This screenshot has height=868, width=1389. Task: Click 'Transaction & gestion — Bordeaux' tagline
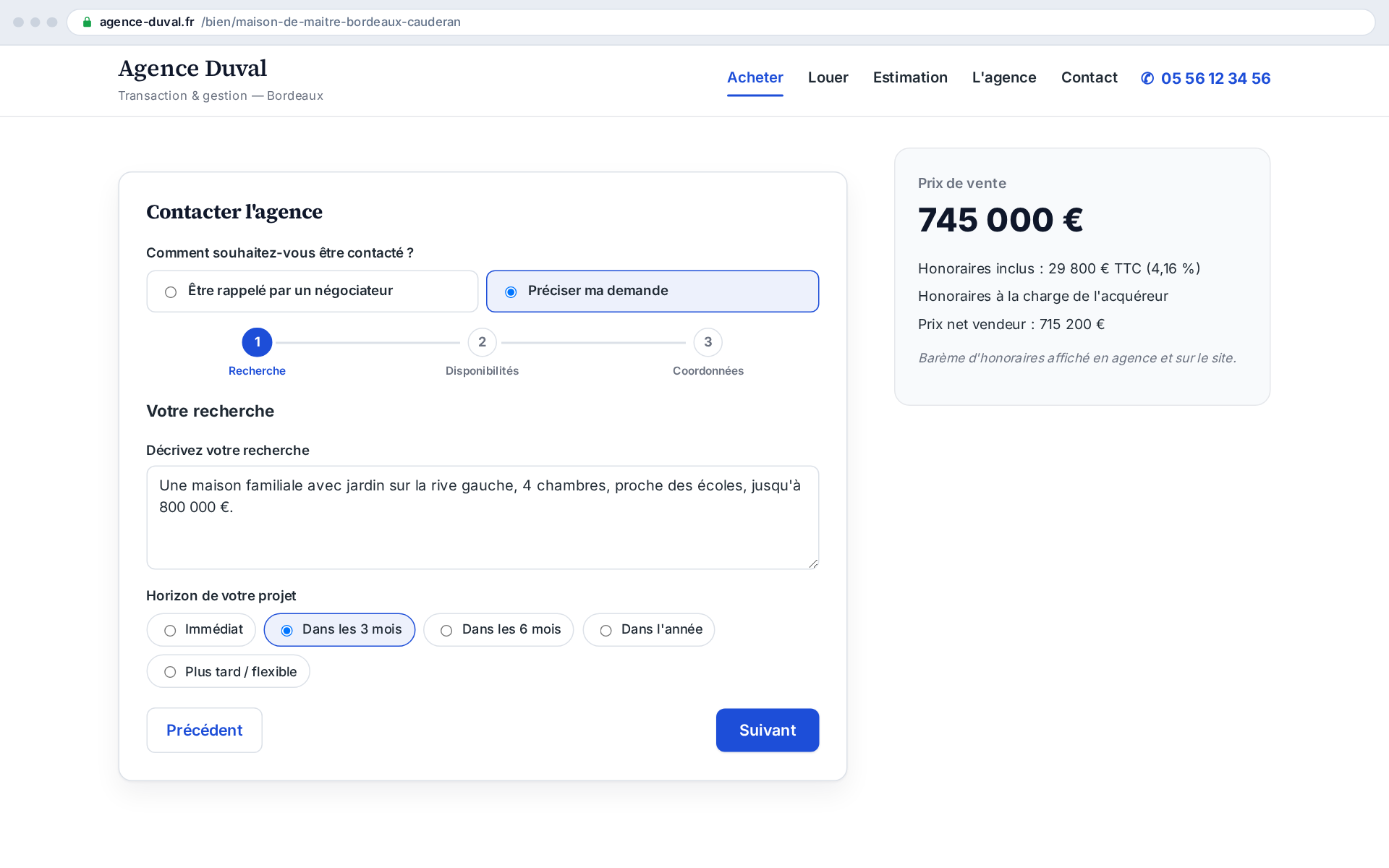point(221,95)
